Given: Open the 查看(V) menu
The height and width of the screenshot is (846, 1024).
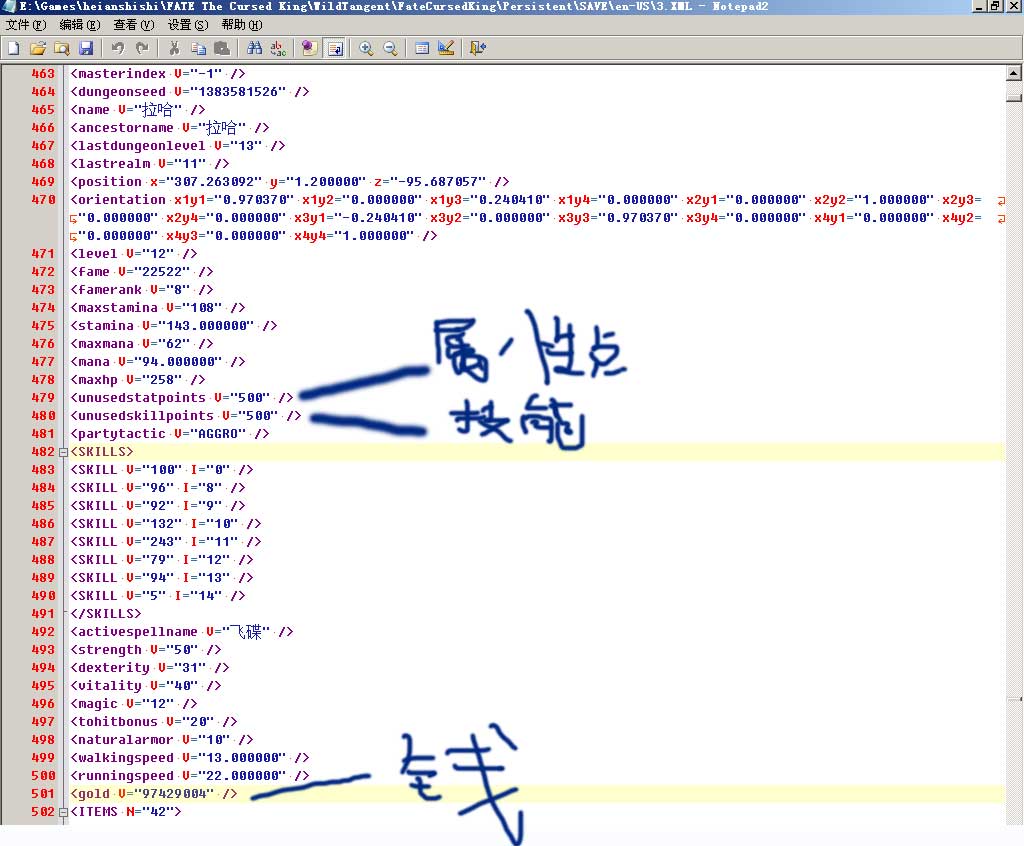Looking at the screenshot, I should tap(133, 25).
